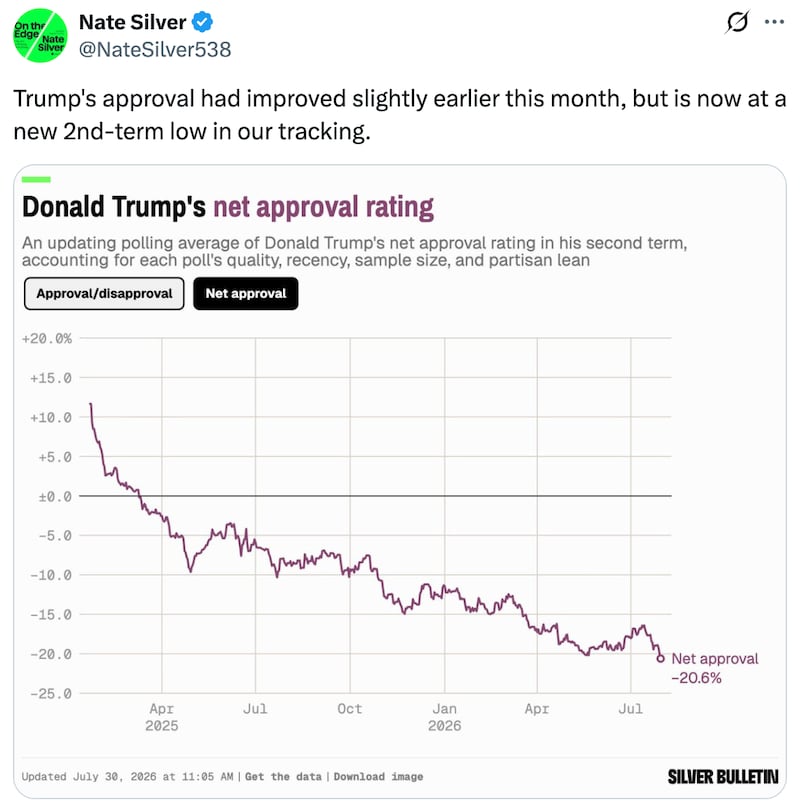Click the tweet text about approval low
The image size is (800, 804).
click(399, 115)
